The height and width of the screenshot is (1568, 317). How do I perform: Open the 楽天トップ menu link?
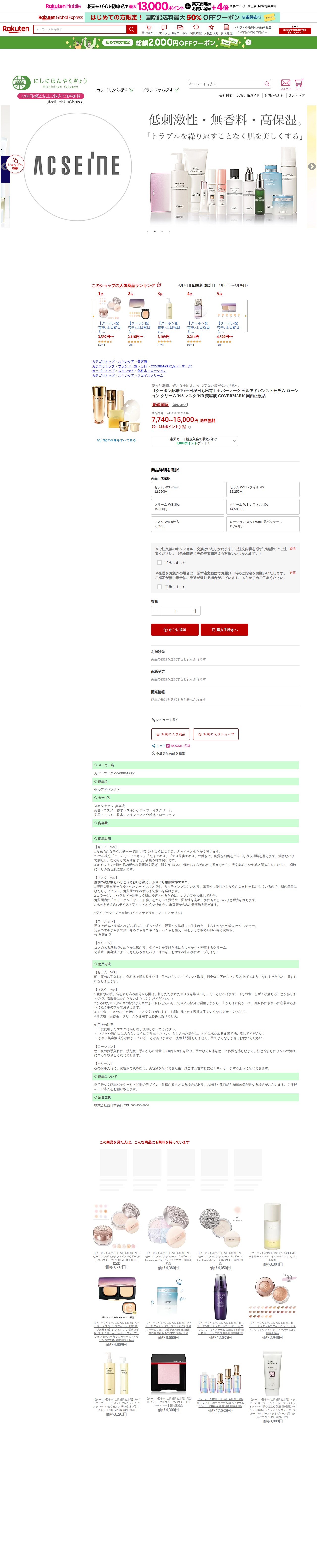point(296,96)
